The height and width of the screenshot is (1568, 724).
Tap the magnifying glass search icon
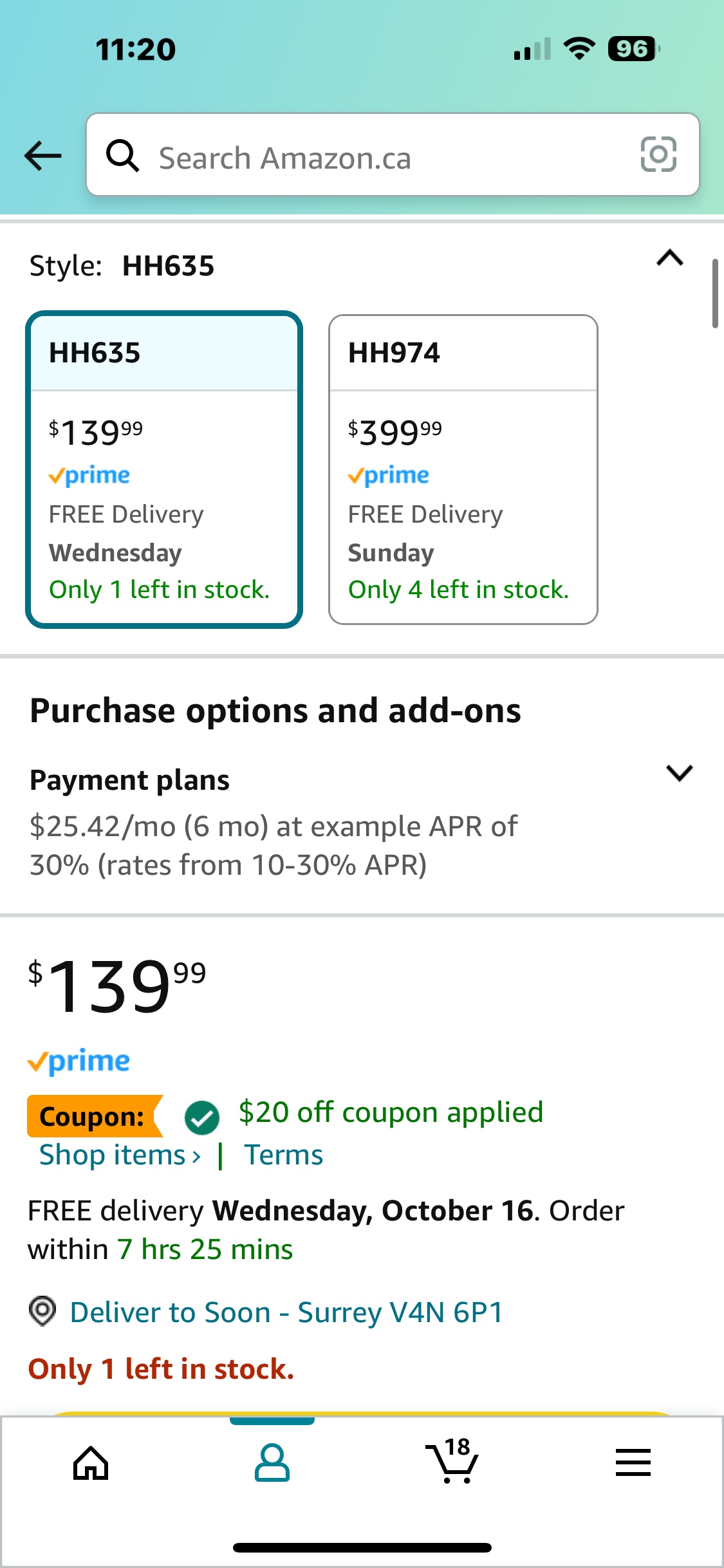click(x=122, y=156)
